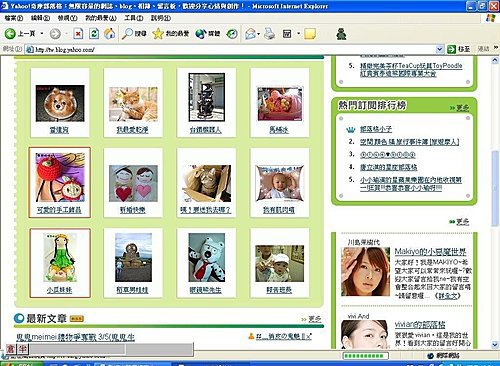Open the white teddy bear with red tie thumbnail
The height and width of the screenshot is (366, 500).
(x=207, y=257)
